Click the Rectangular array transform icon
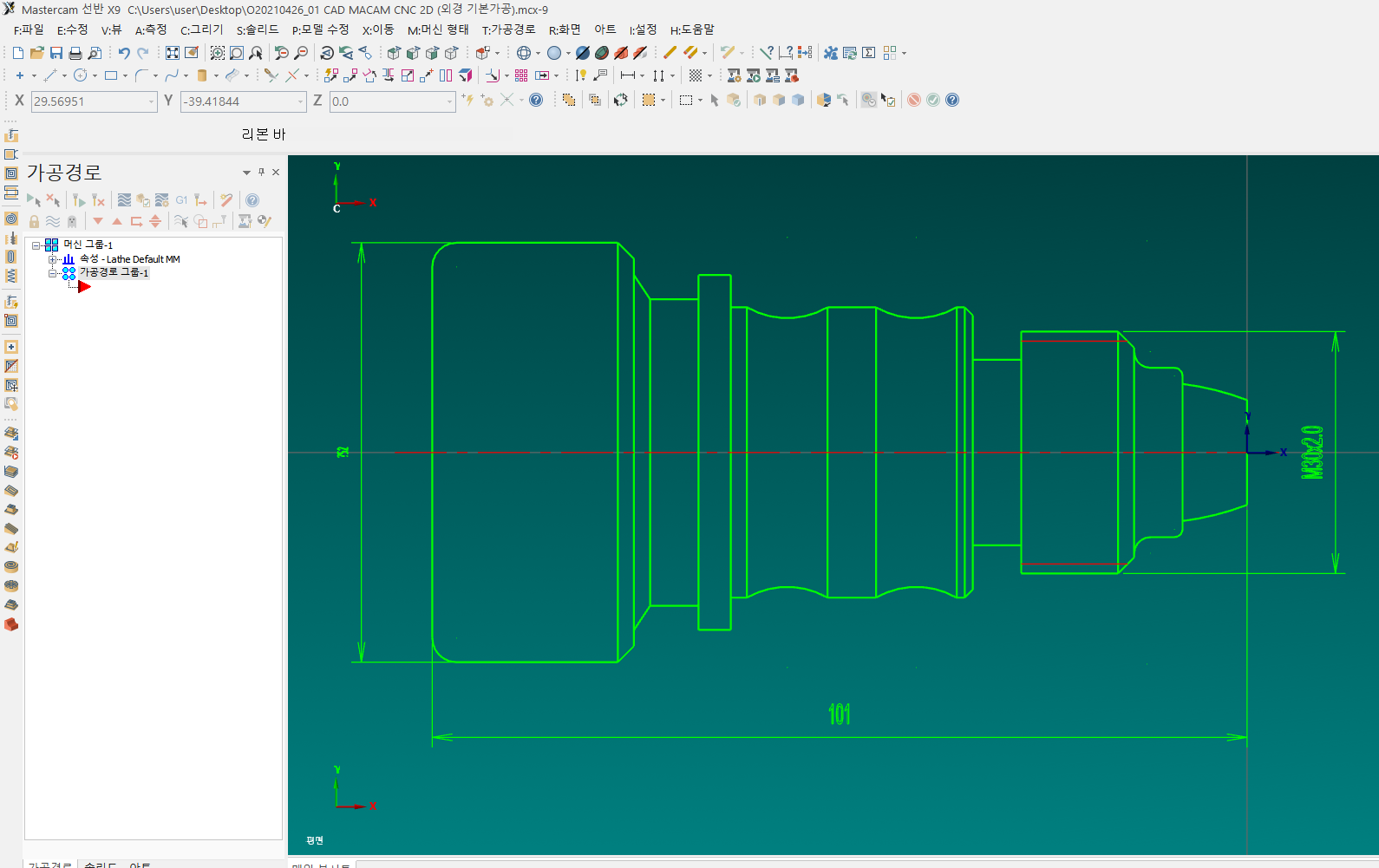Image resolution: width=1379 pixels, height=868 pixels. [521, 75]
